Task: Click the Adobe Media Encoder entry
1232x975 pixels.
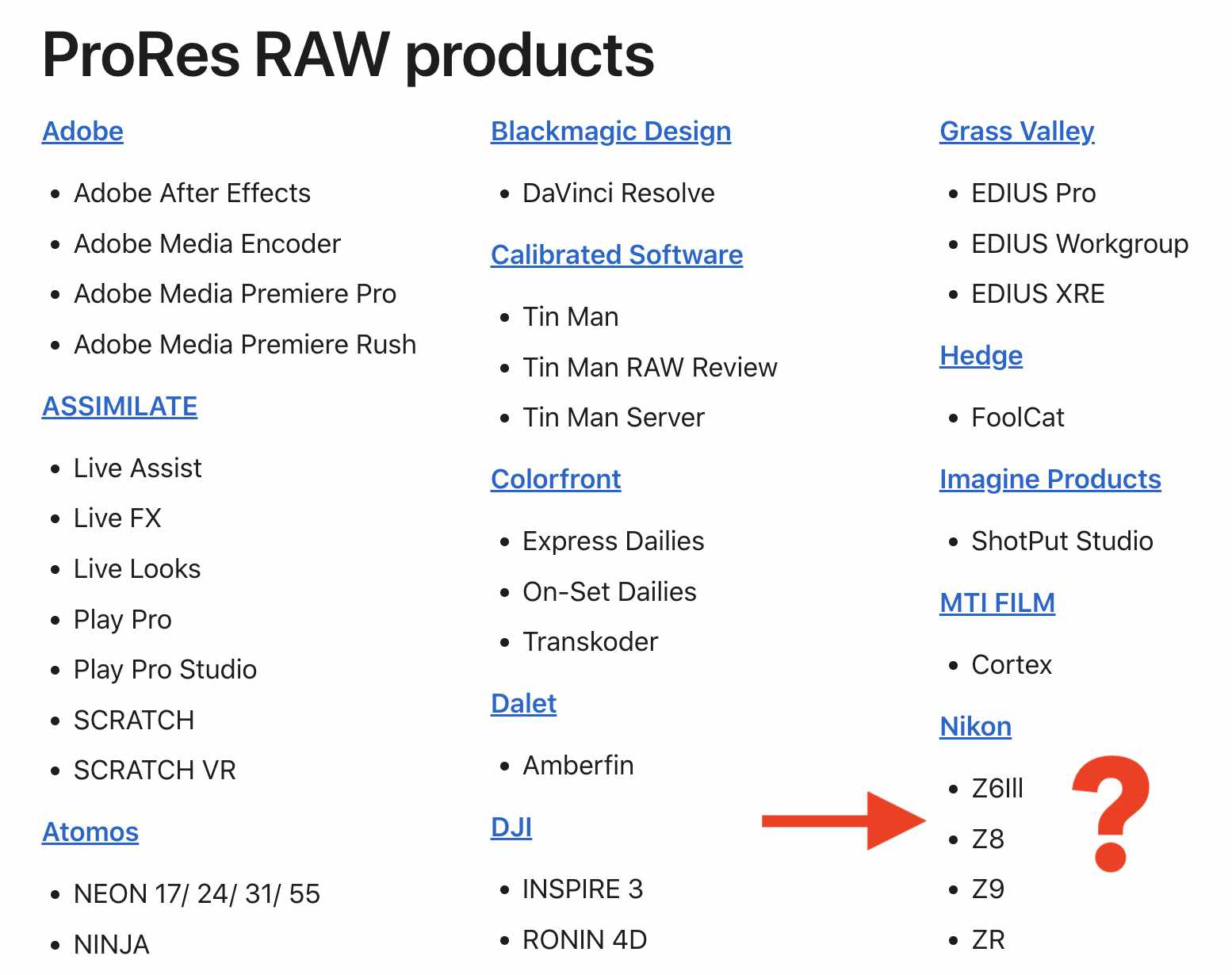Action: [208, 244]
